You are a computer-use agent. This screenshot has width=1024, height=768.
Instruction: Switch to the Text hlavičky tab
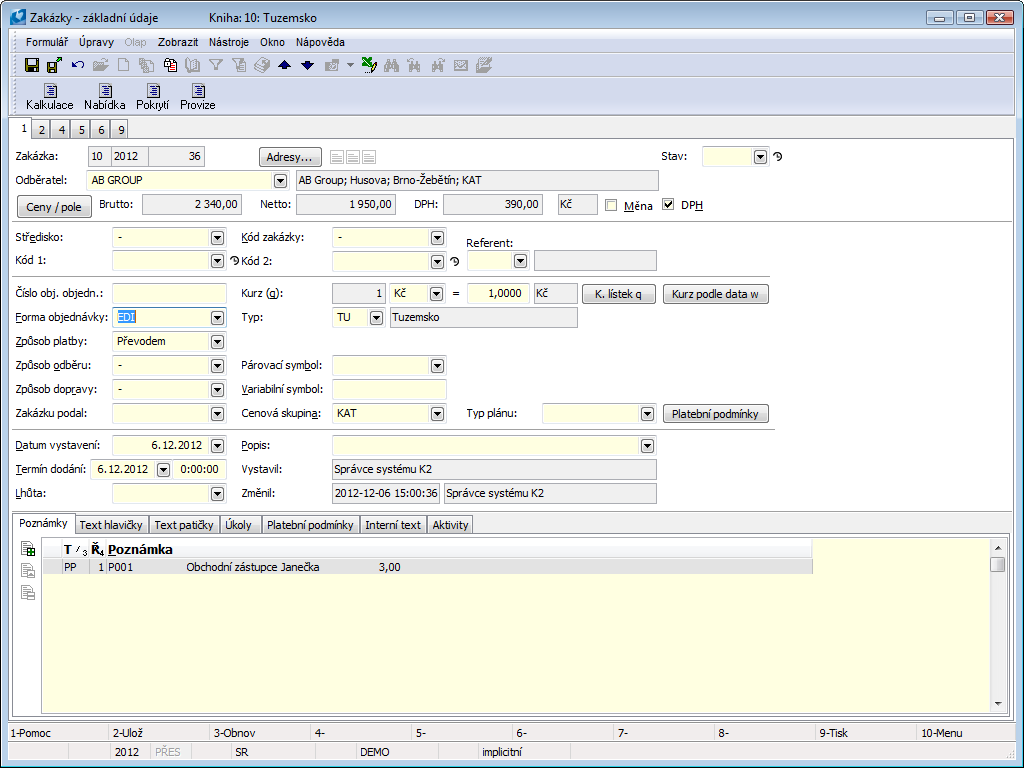coord(110,525)
